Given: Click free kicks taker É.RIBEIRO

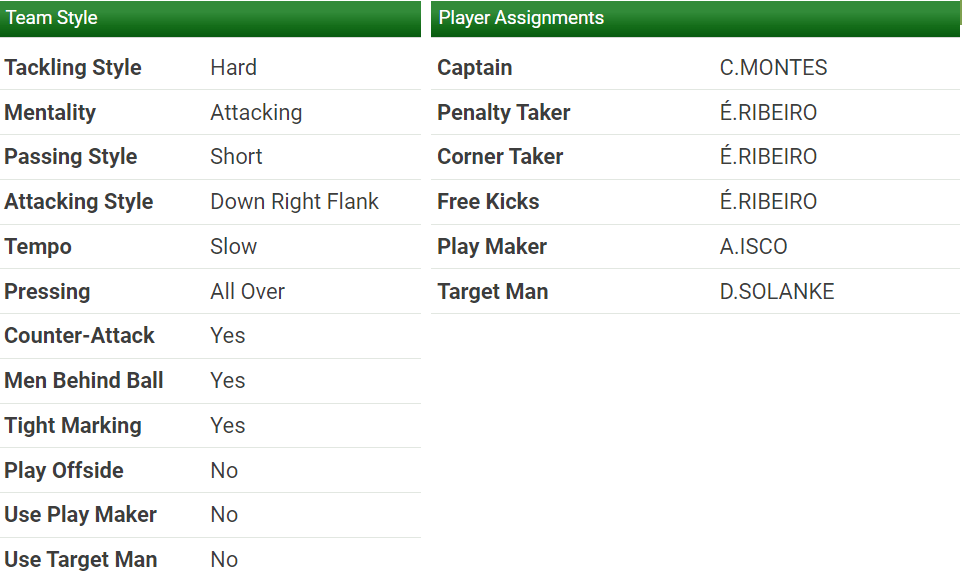Looking at the screenshot, I should click(768, 202).
